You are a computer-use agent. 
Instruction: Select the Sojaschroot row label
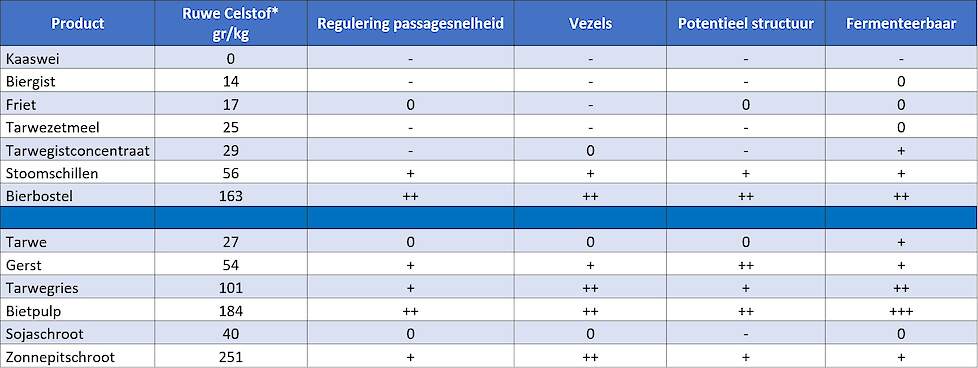pyautogui.click(x=77, y=333)
